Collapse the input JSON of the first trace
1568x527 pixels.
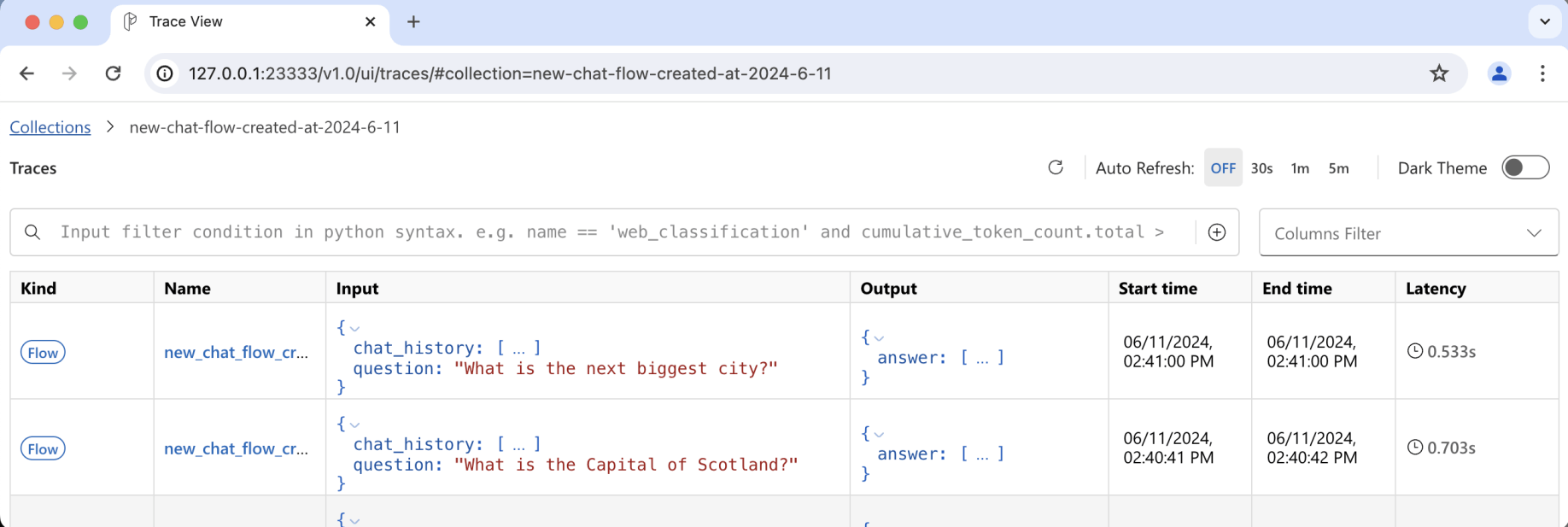(354, 328)
